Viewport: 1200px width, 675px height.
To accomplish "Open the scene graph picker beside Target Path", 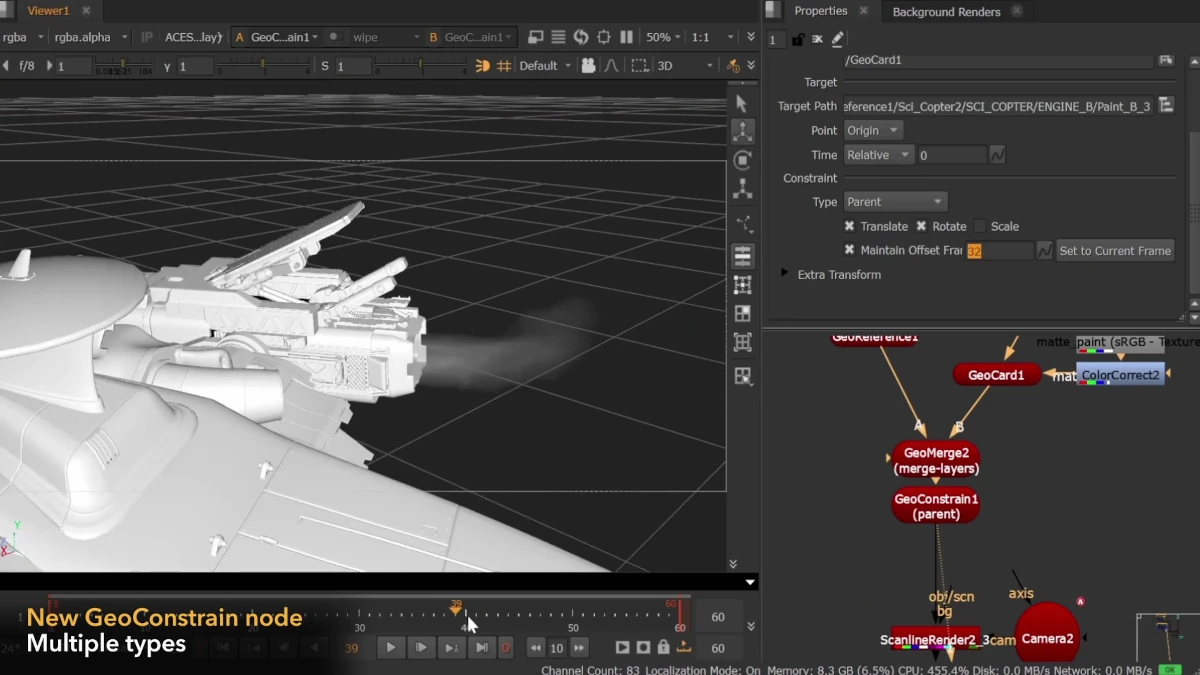I will (1166, 105).
